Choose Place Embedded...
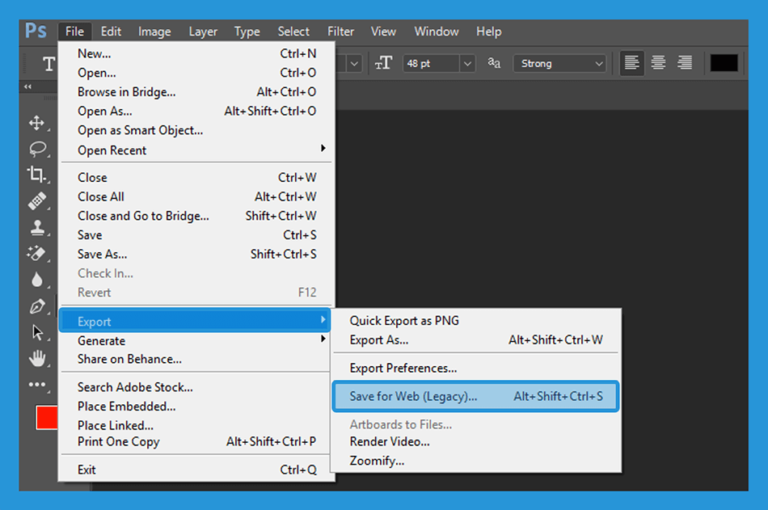This screenshot has height=510, width=768. pyautogui.click(x=196, y=406)
